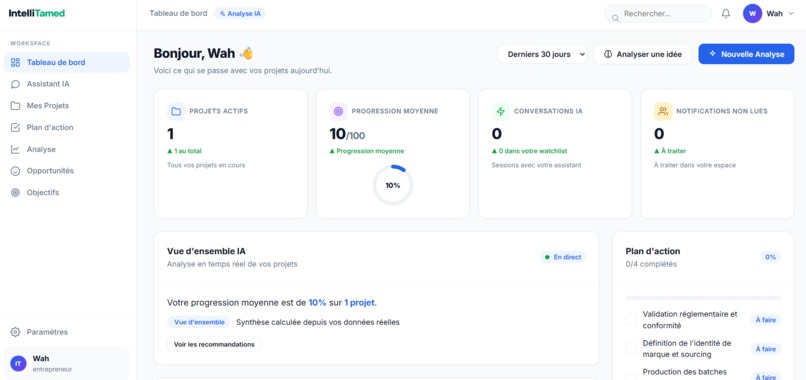Check Définition de l'identité de marque task

click(x=631, y=349)
